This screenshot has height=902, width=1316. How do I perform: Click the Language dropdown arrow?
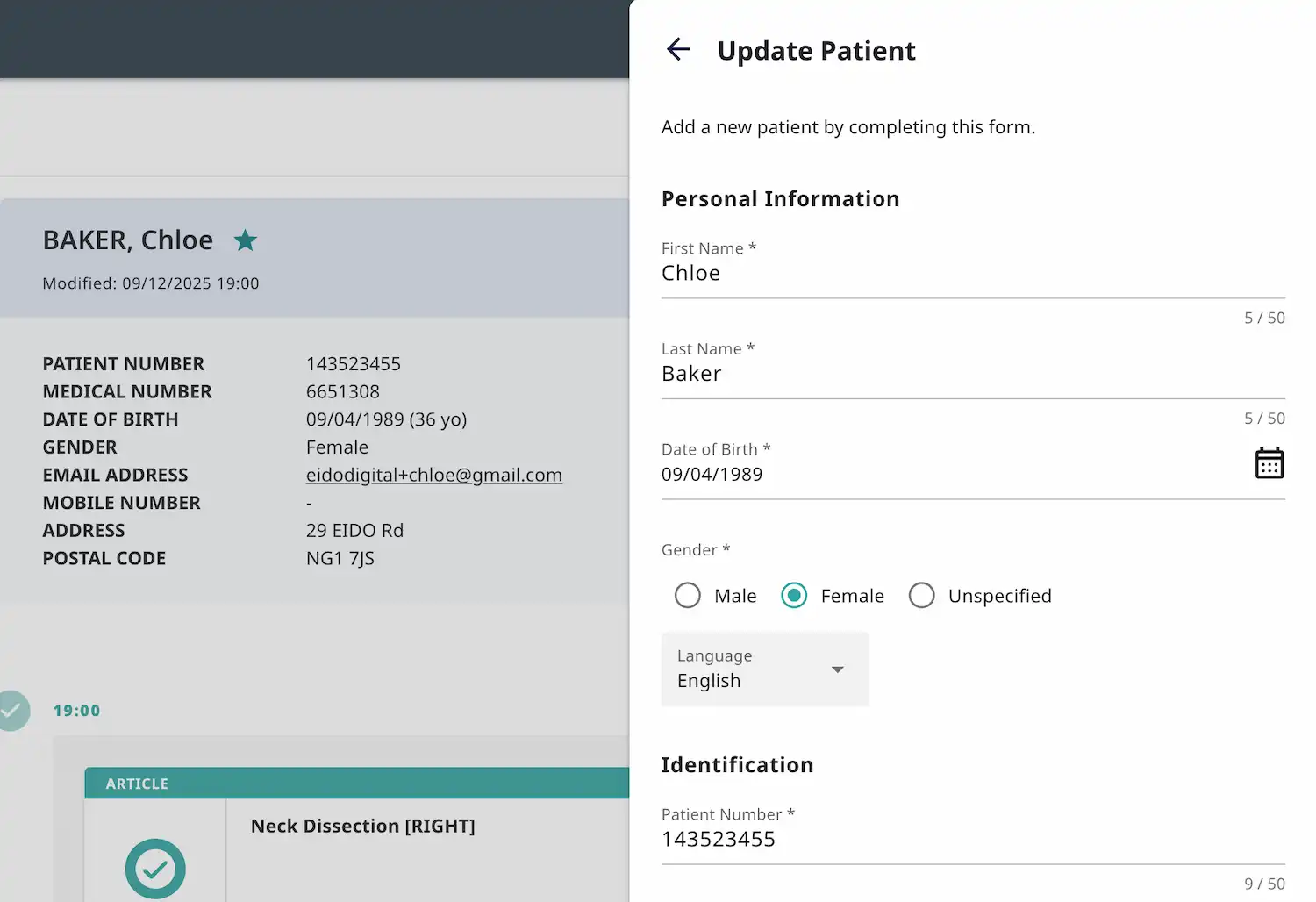coord(838,669)
